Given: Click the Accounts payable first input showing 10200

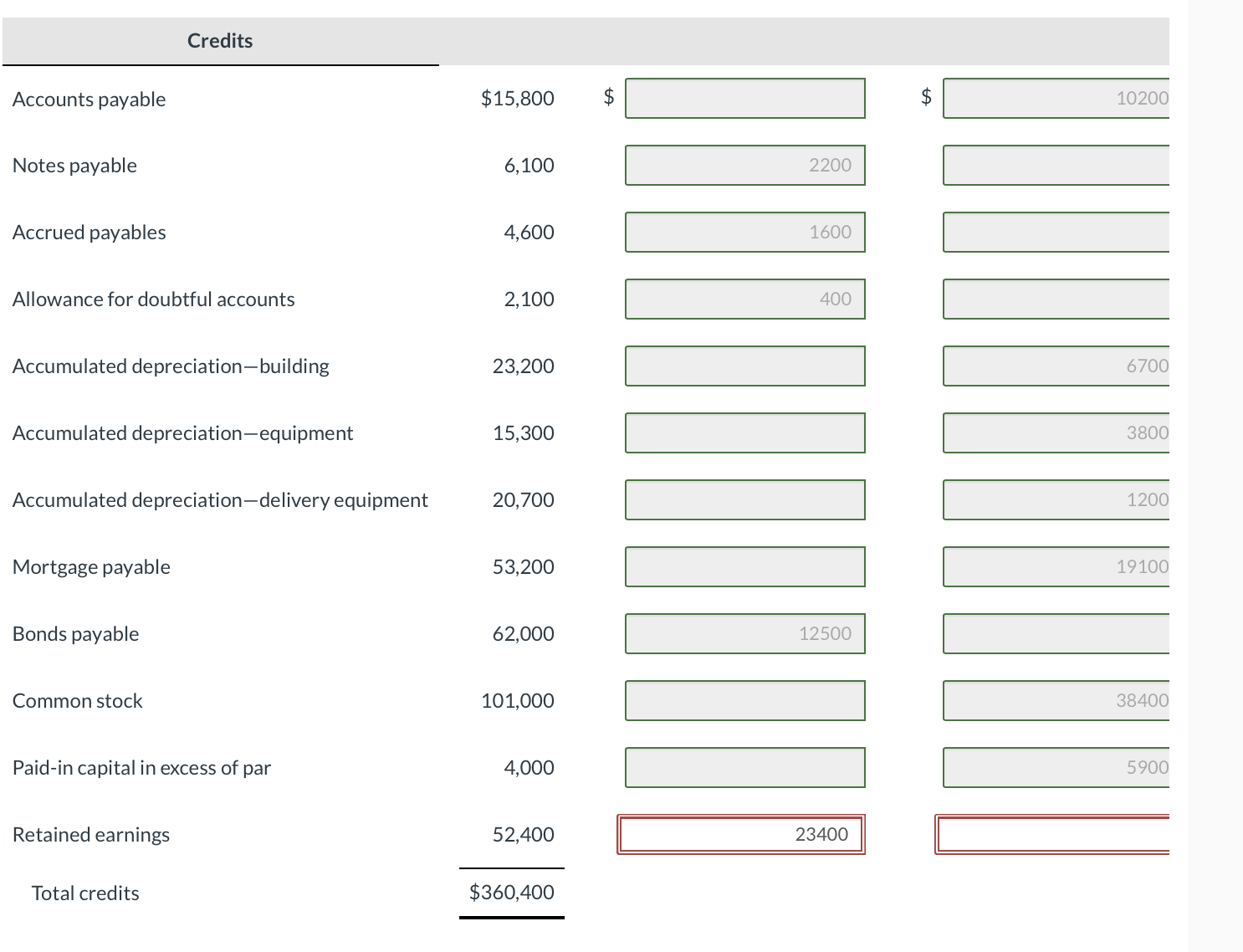Looking at the screenshot, I should [x=1056, y=98].
